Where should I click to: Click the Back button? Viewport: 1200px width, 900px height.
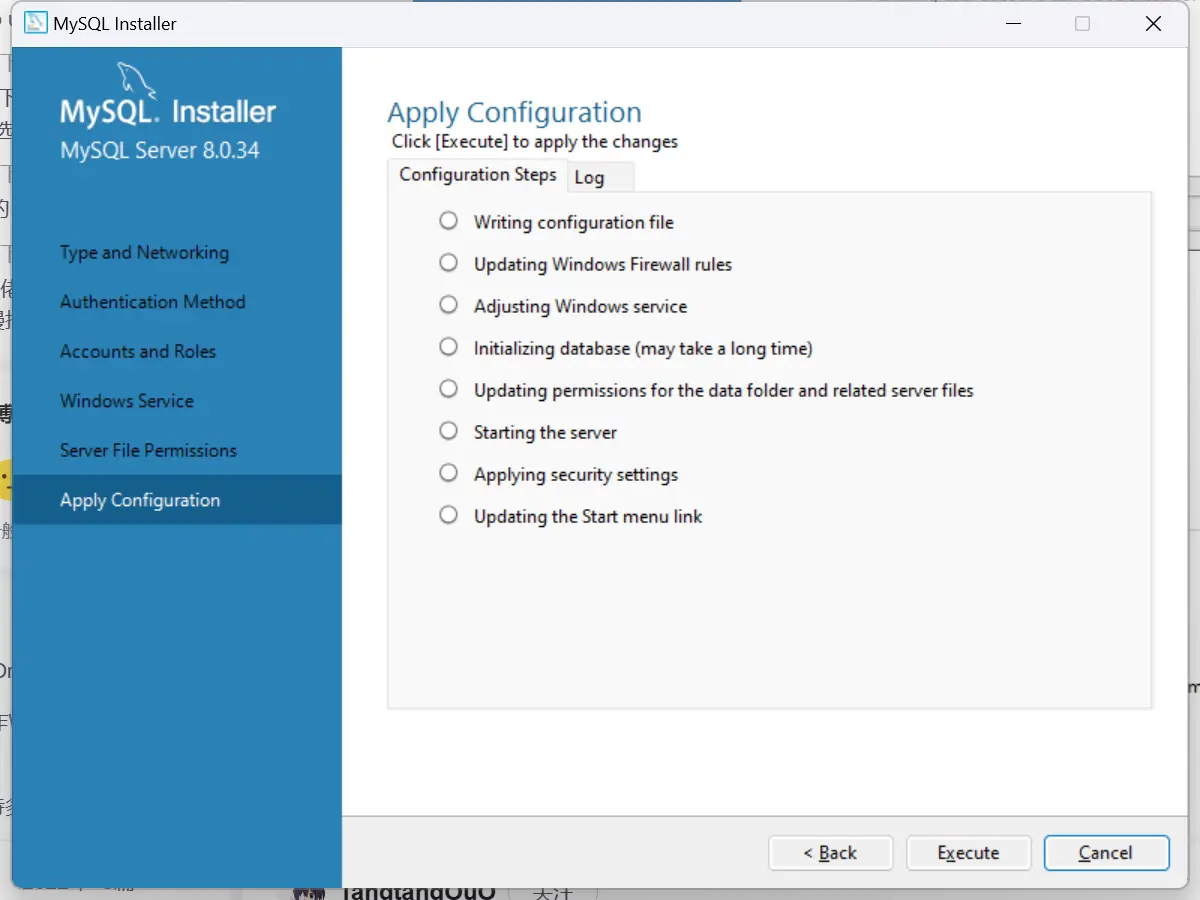(830, 853)
